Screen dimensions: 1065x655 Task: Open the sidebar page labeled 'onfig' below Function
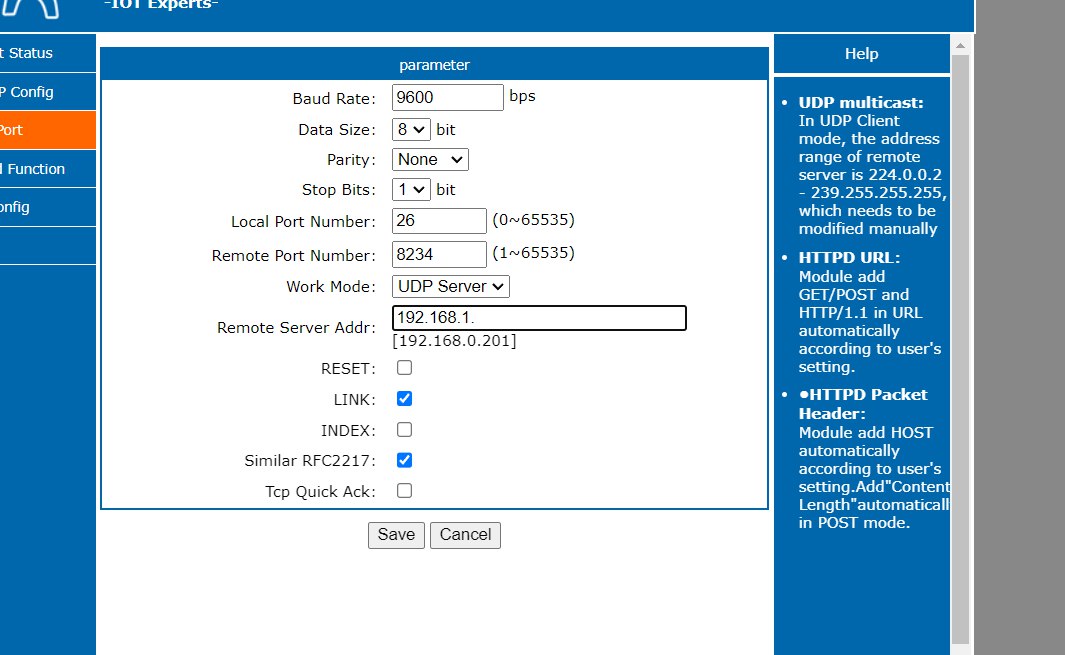(48, 207)
